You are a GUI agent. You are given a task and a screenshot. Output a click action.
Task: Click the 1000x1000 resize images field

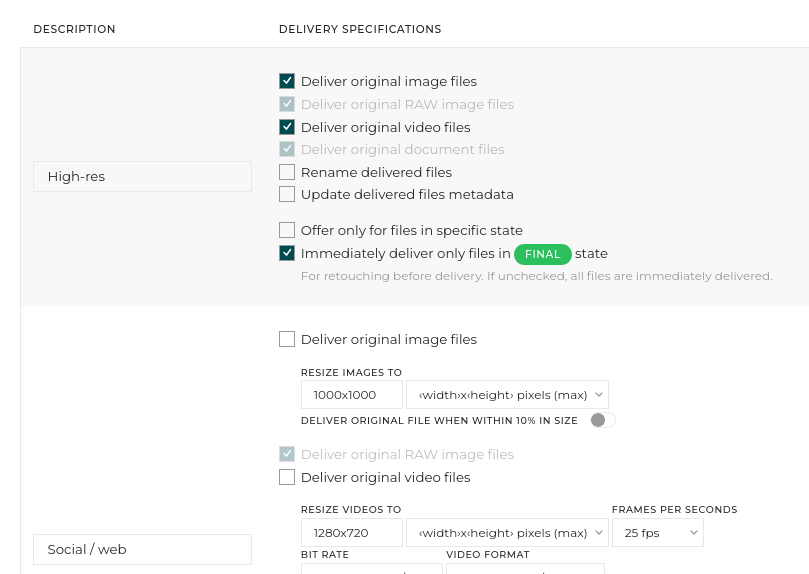point(352,395)
